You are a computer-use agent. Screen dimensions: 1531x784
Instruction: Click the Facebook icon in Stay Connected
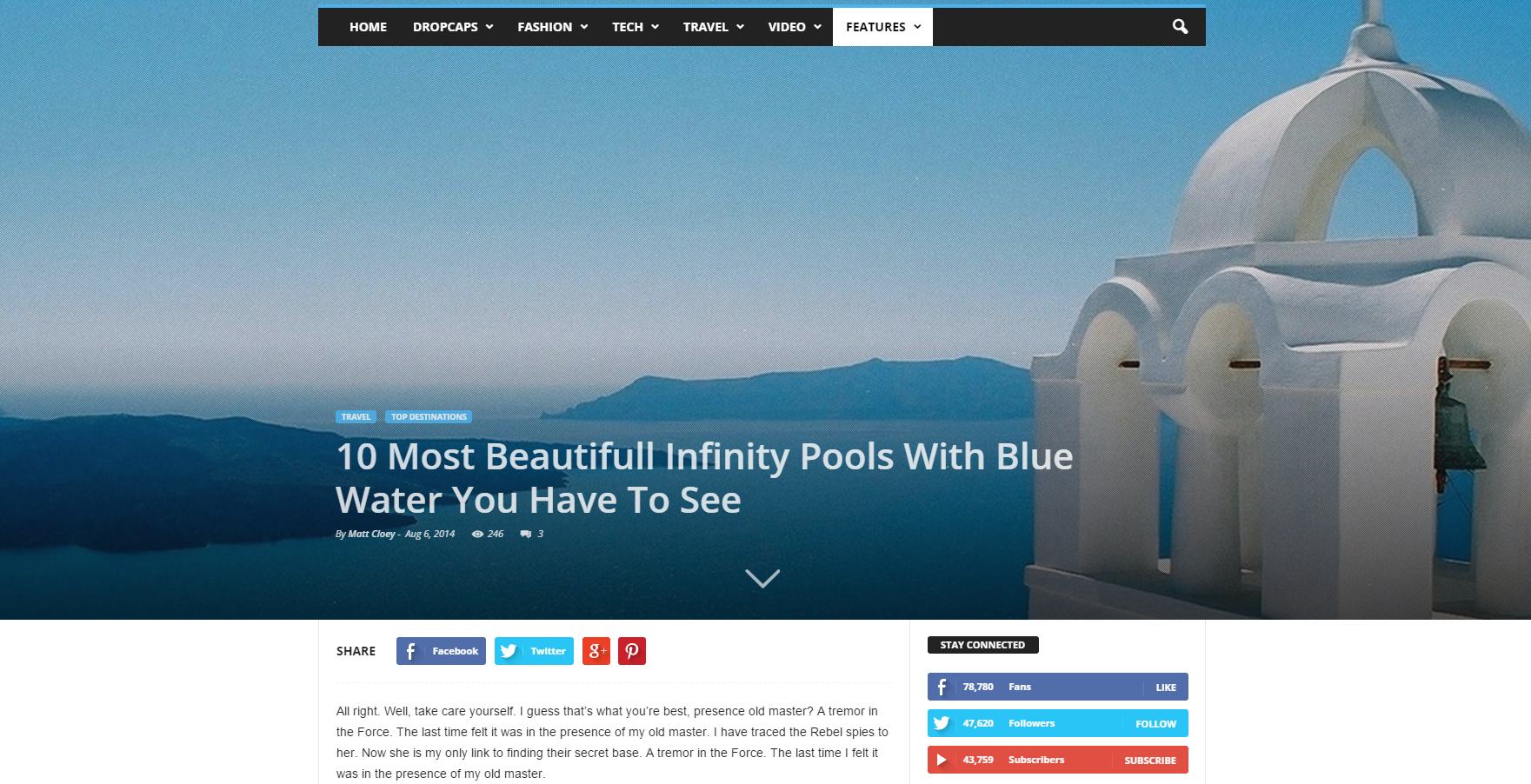(x=941, y=687)
